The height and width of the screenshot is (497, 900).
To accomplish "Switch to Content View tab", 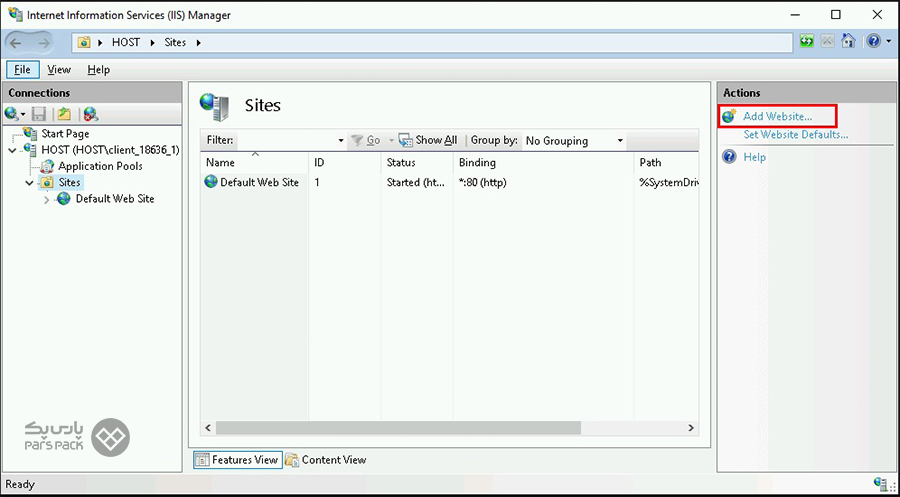I will coord(326,460).
